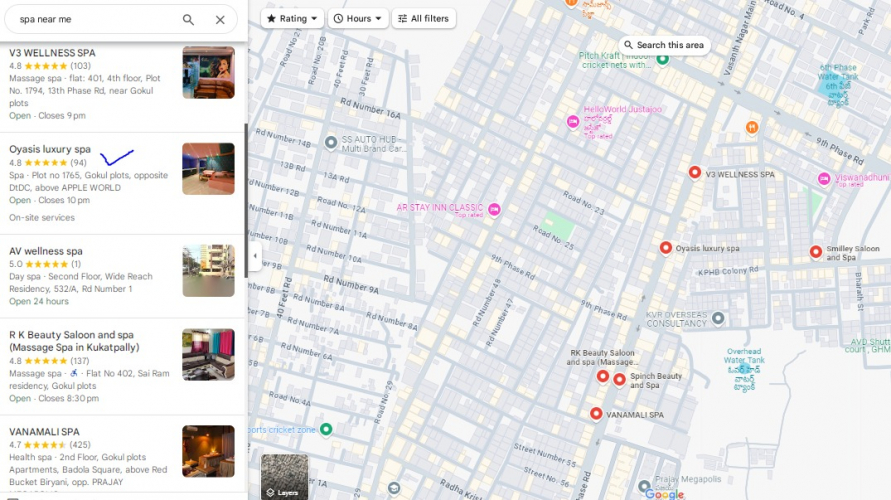The width and height of the screenshot is (891, 500).
Task: Click 'Closes 8:30 pm' text
Action: point(69,398)
